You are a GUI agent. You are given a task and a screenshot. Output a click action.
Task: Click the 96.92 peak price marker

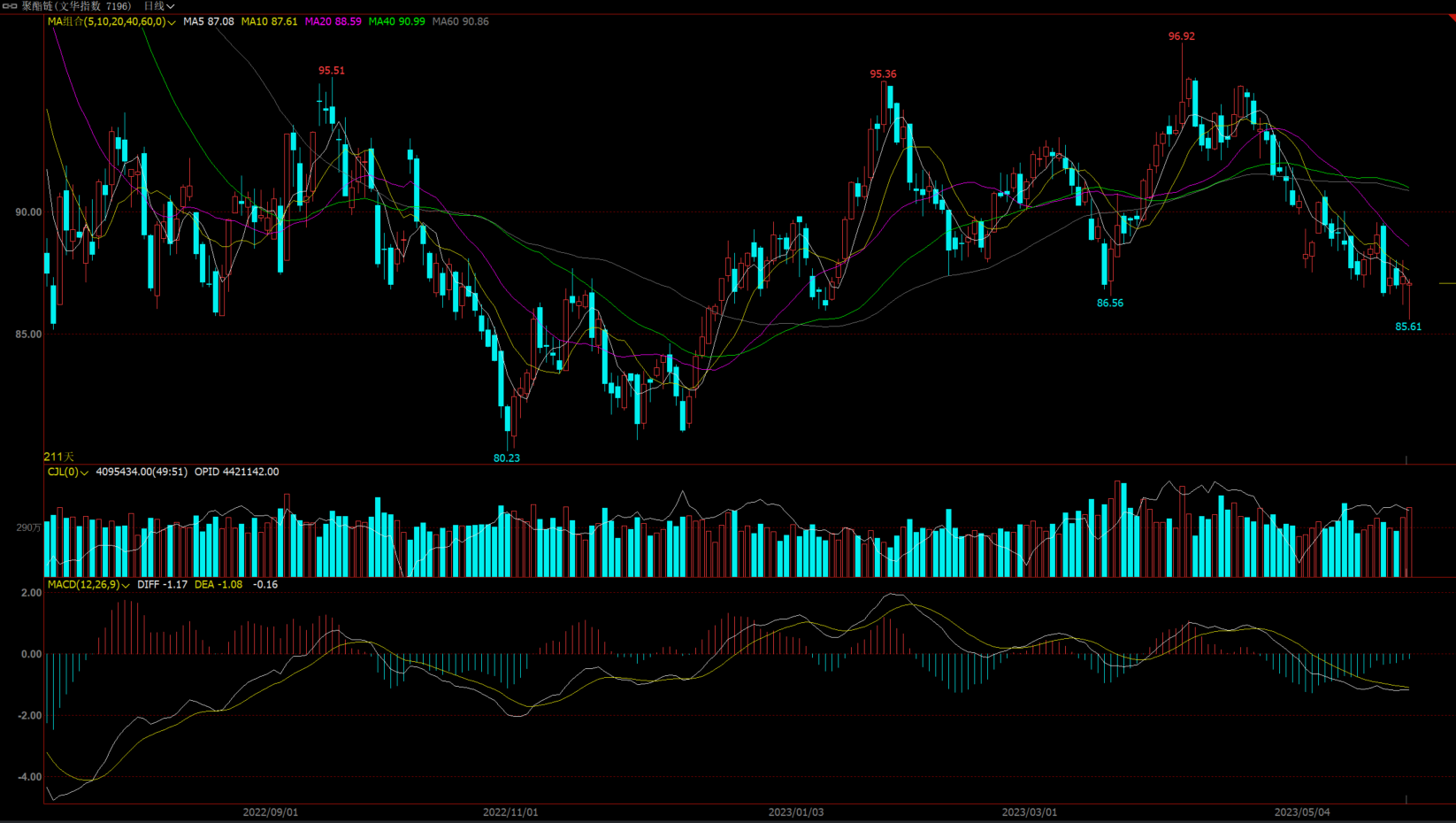(1181, 36)
